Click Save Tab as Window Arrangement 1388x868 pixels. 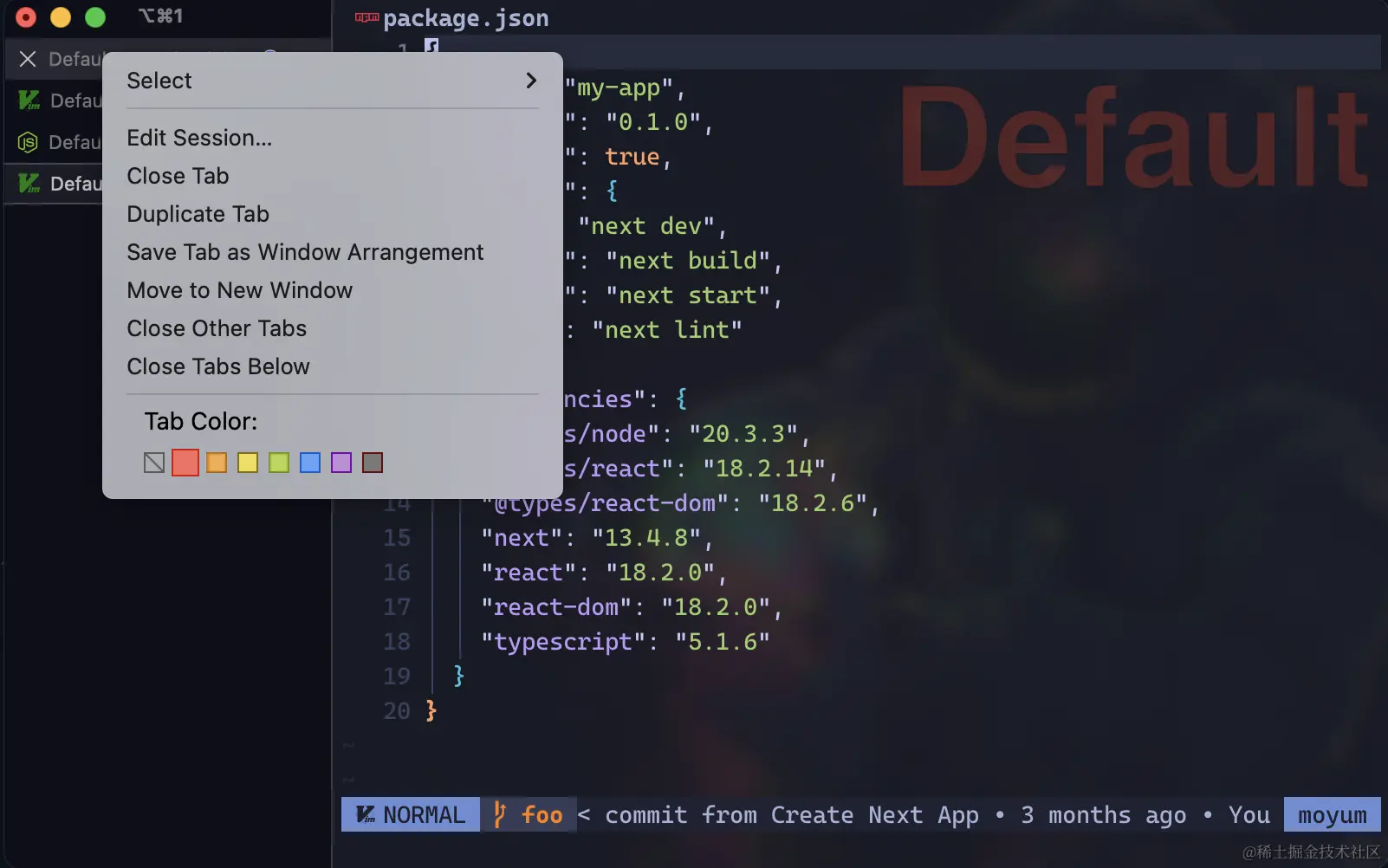coord(333,252)
